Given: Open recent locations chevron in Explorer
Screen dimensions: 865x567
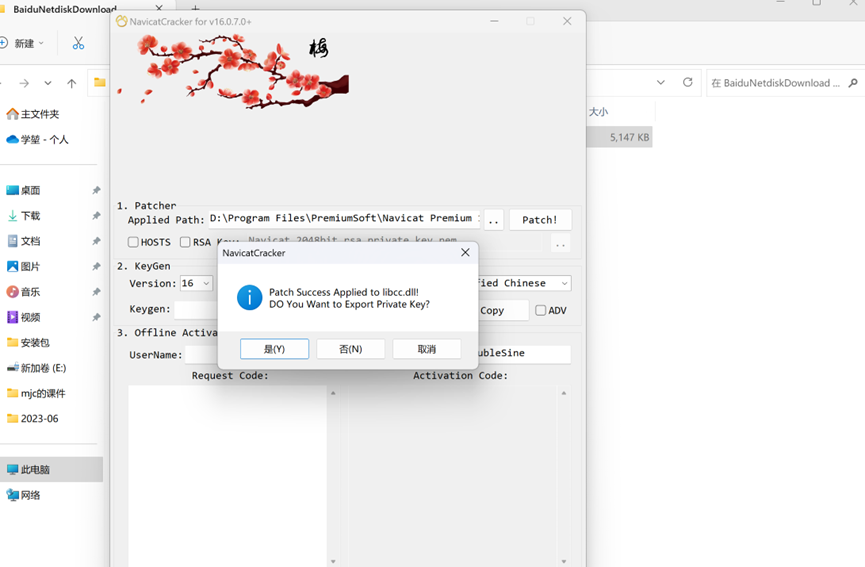Looking at the screenshot, I should tap(48, 83).
